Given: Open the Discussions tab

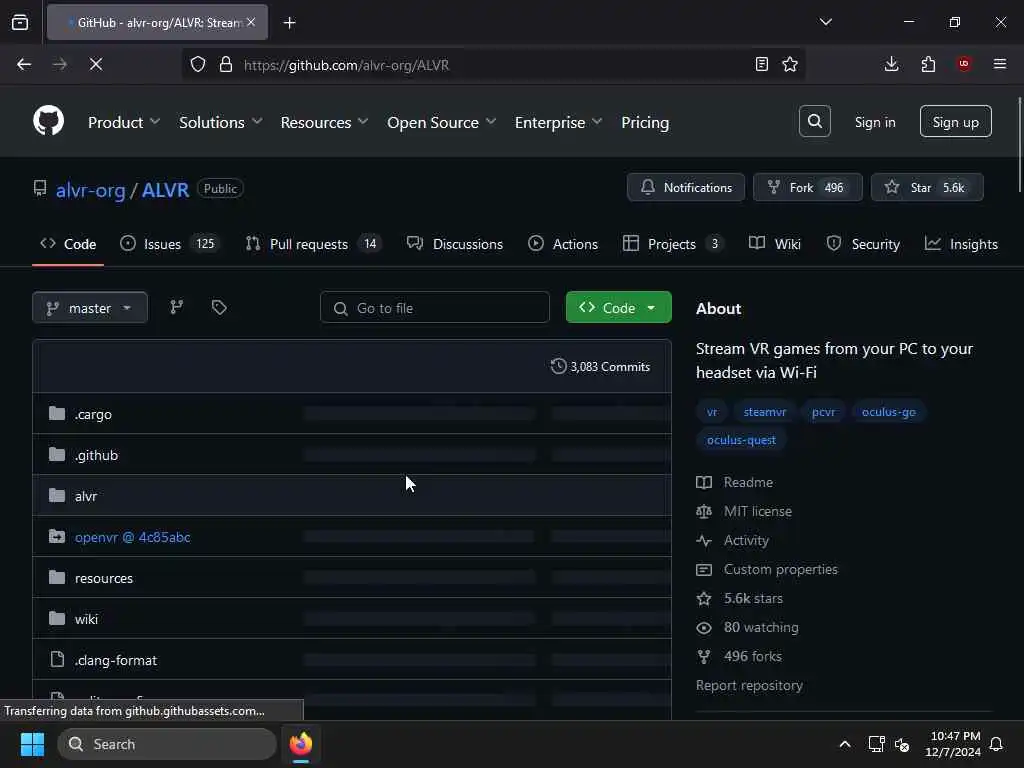Looking at the screenshot, I should (455, 244).
